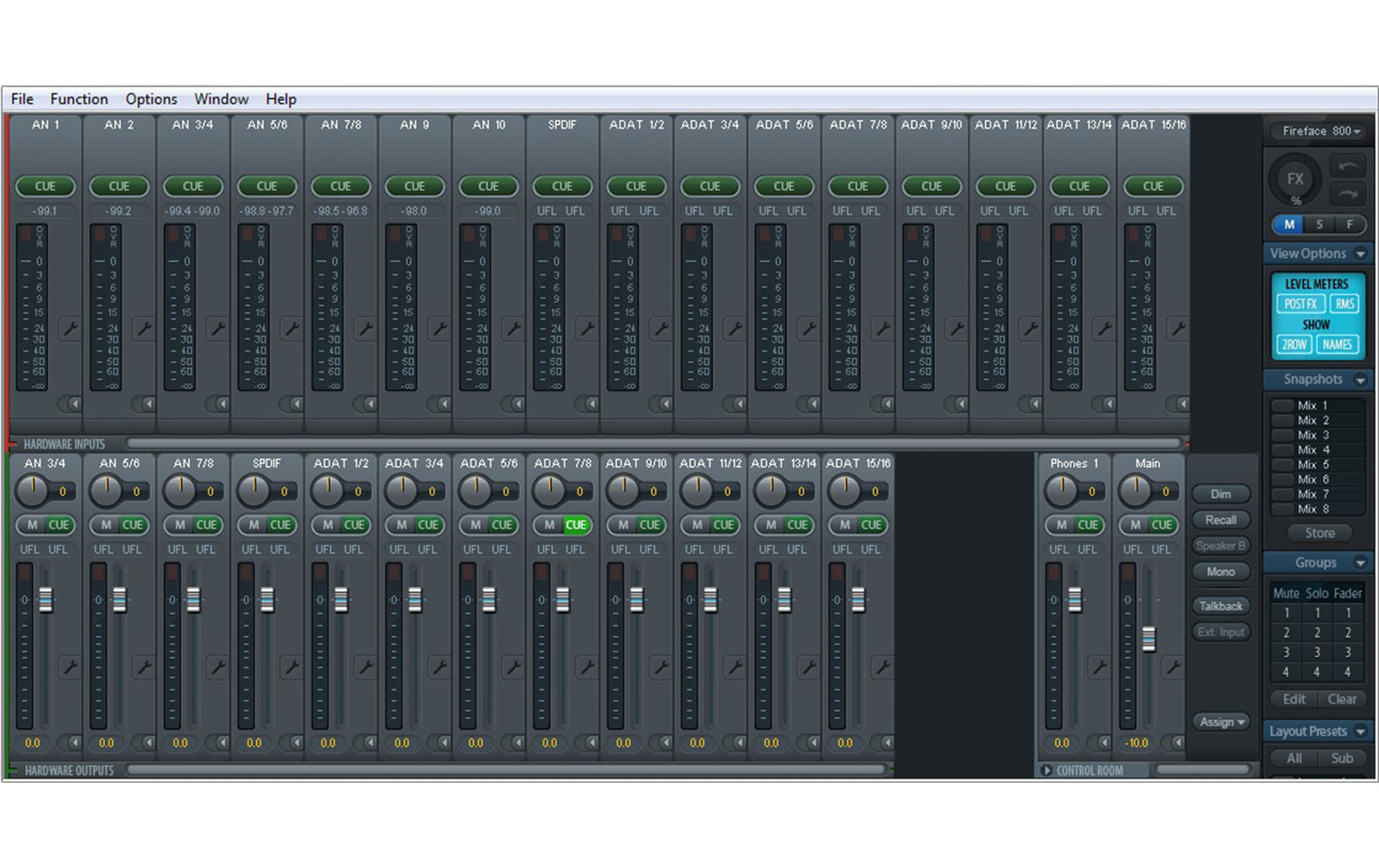Mute the AN 3/4 output with M

click(32, 524)
